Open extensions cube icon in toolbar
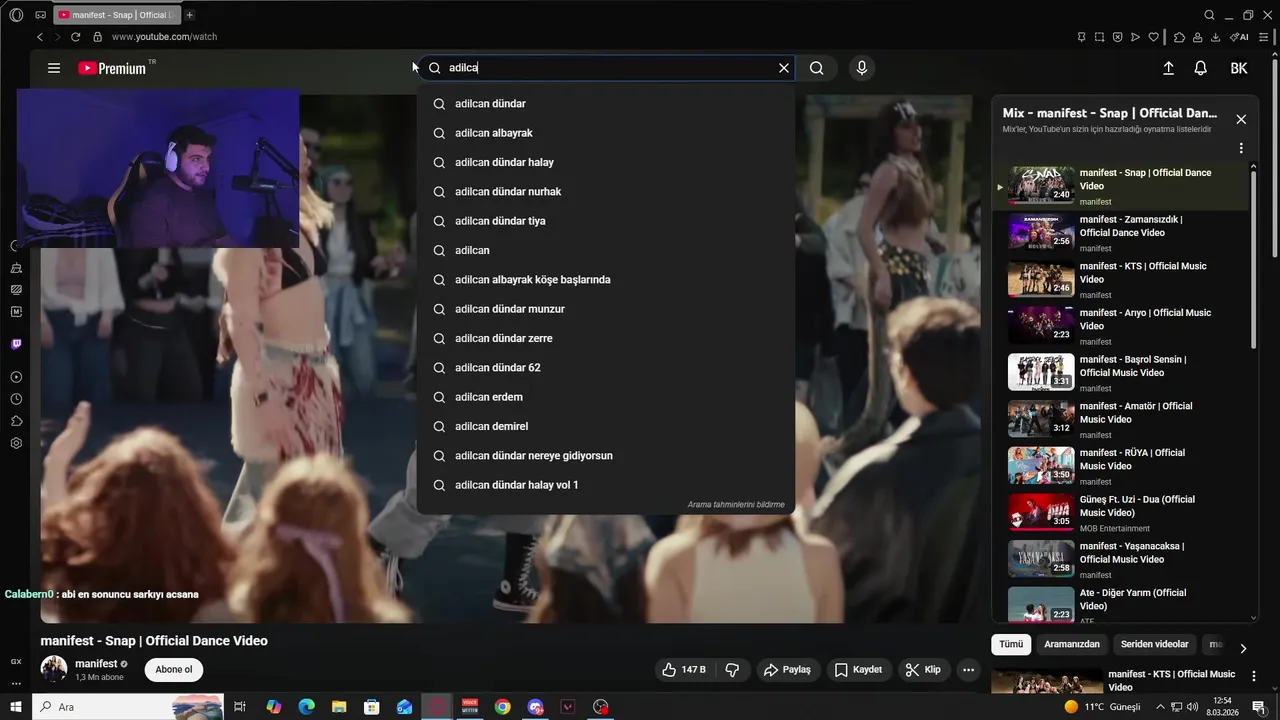 [1179, 37]
